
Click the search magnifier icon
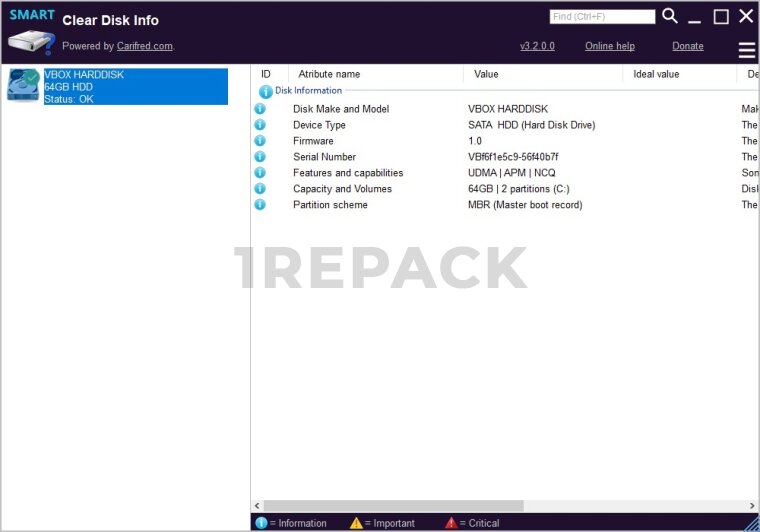click(x=670, y=16)
